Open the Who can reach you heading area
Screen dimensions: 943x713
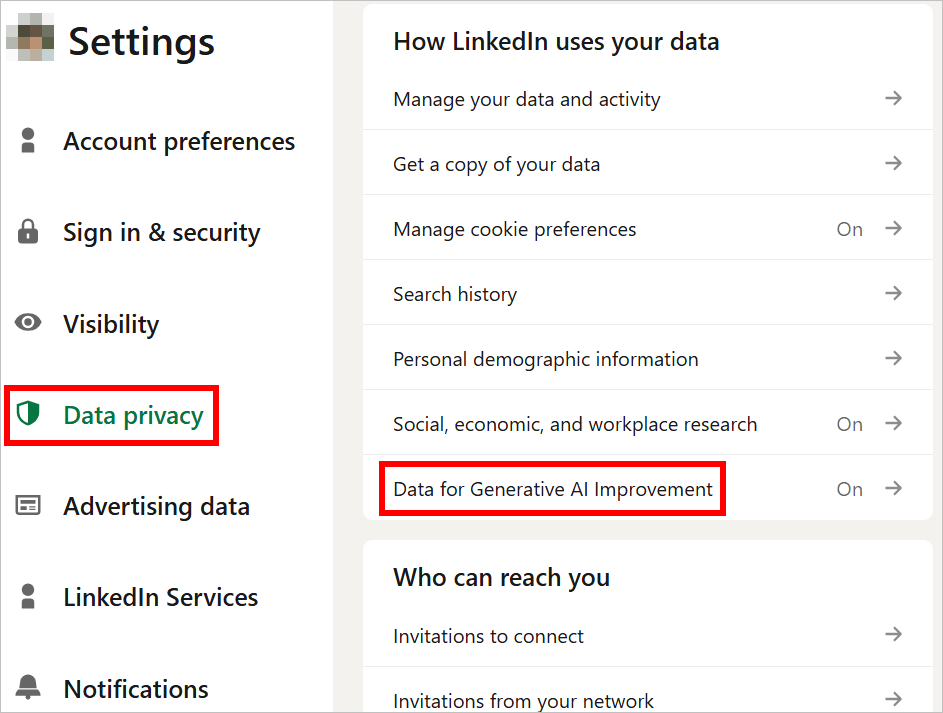(502, 577)
